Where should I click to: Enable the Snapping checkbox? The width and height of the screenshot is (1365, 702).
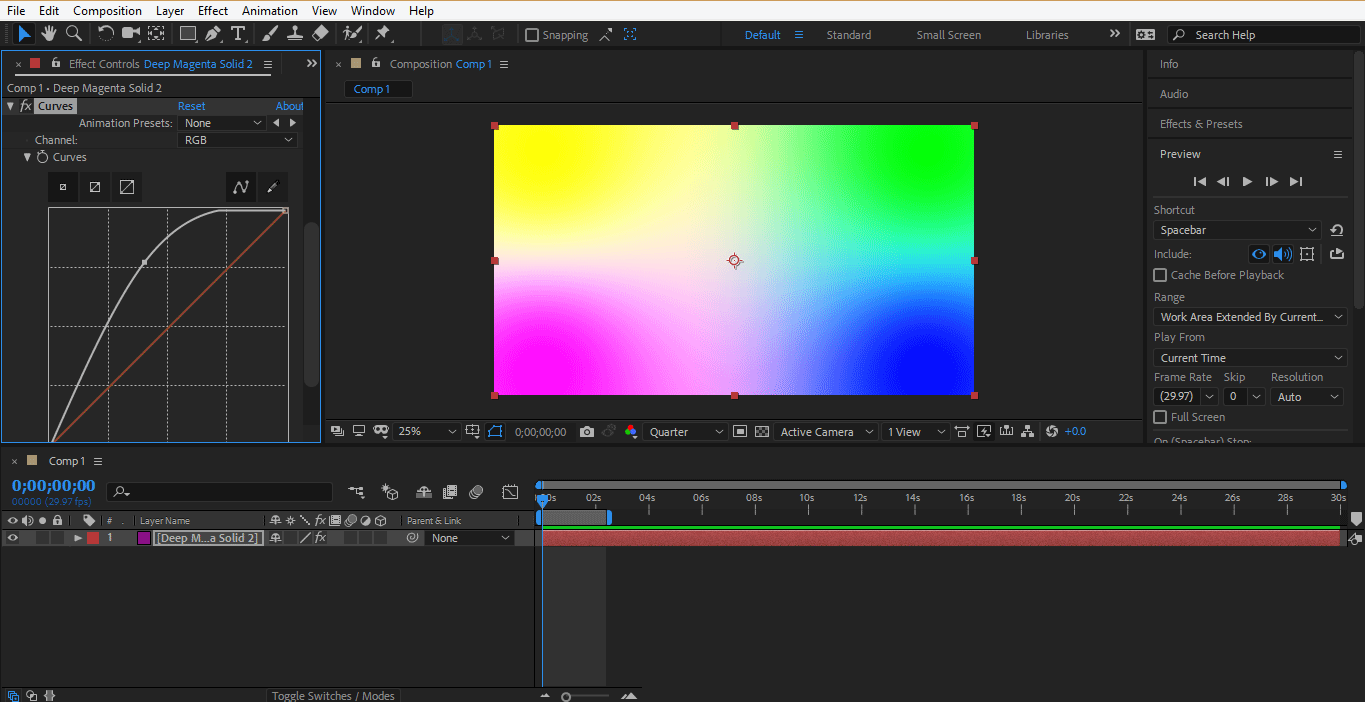532,35
